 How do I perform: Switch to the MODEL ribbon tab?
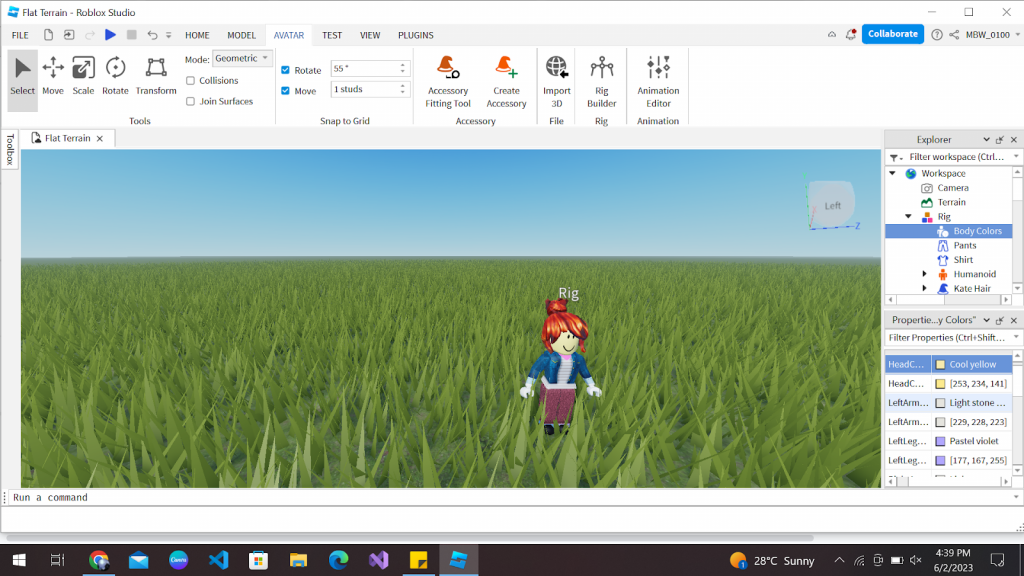pyautogui.click(x=241, y=35)
